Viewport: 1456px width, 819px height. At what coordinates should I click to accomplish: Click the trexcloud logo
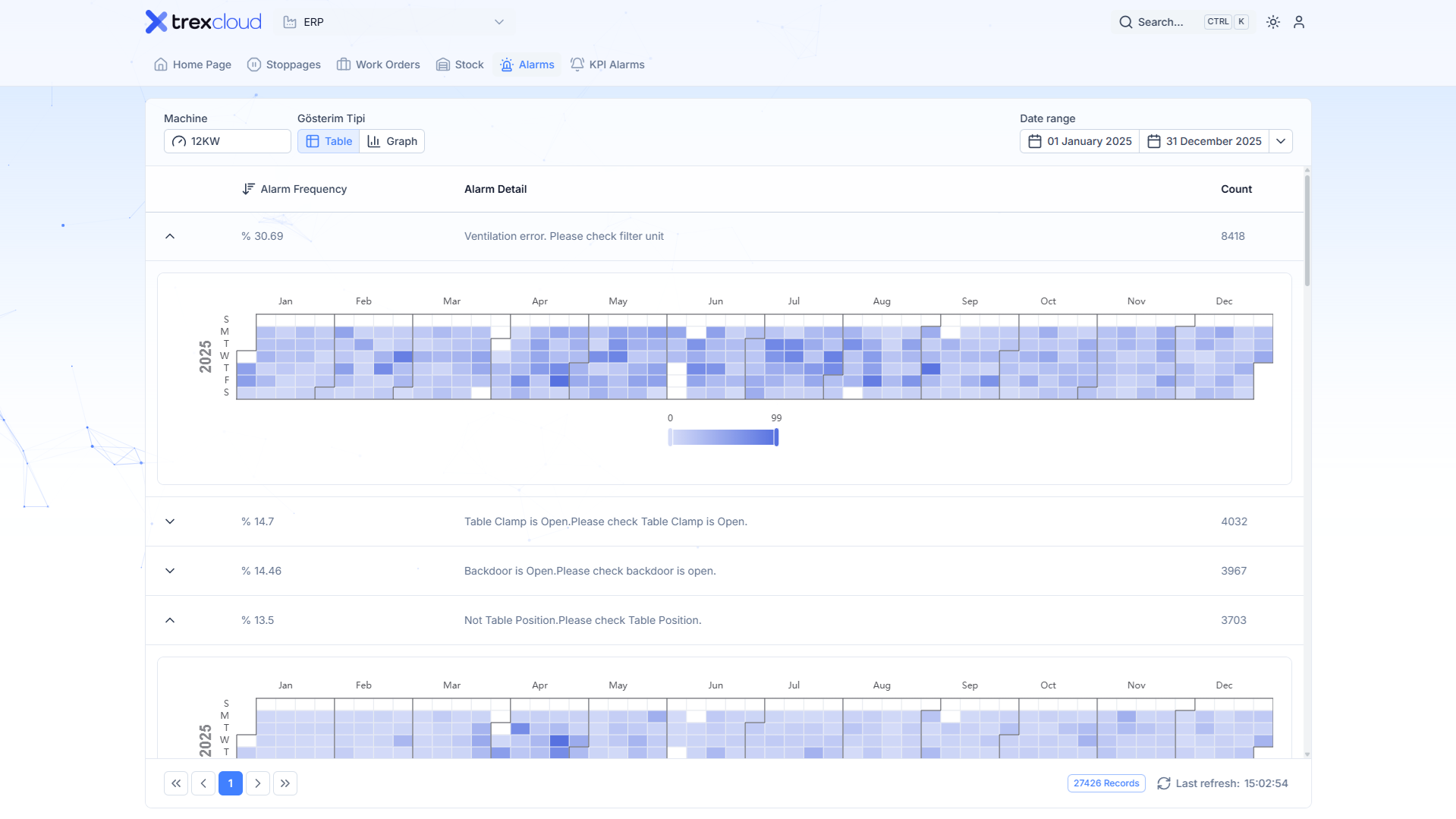203,22
